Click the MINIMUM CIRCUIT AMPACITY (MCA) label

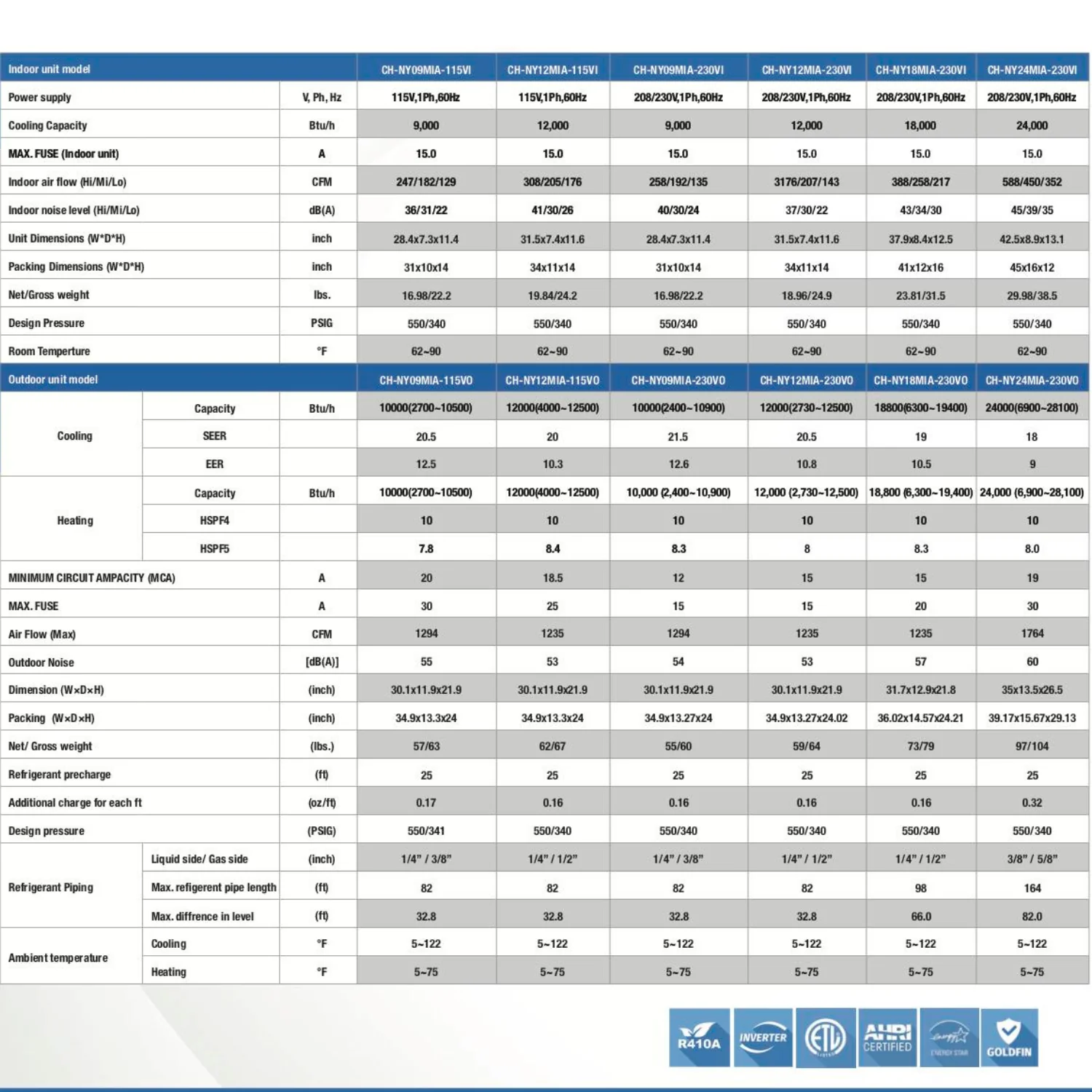click(92, 577)
